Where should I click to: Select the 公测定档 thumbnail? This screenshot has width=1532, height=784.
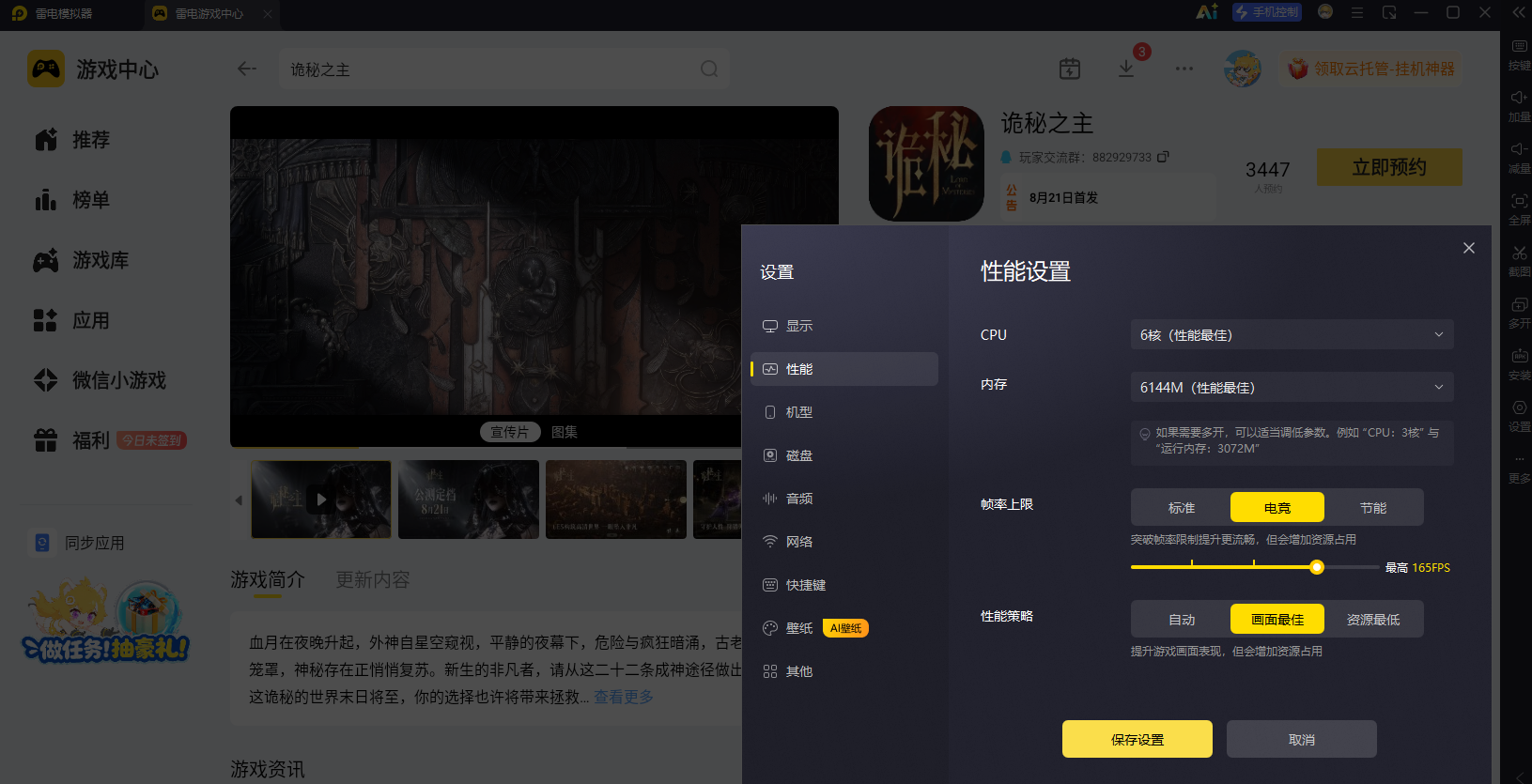(x=469, y=500)
